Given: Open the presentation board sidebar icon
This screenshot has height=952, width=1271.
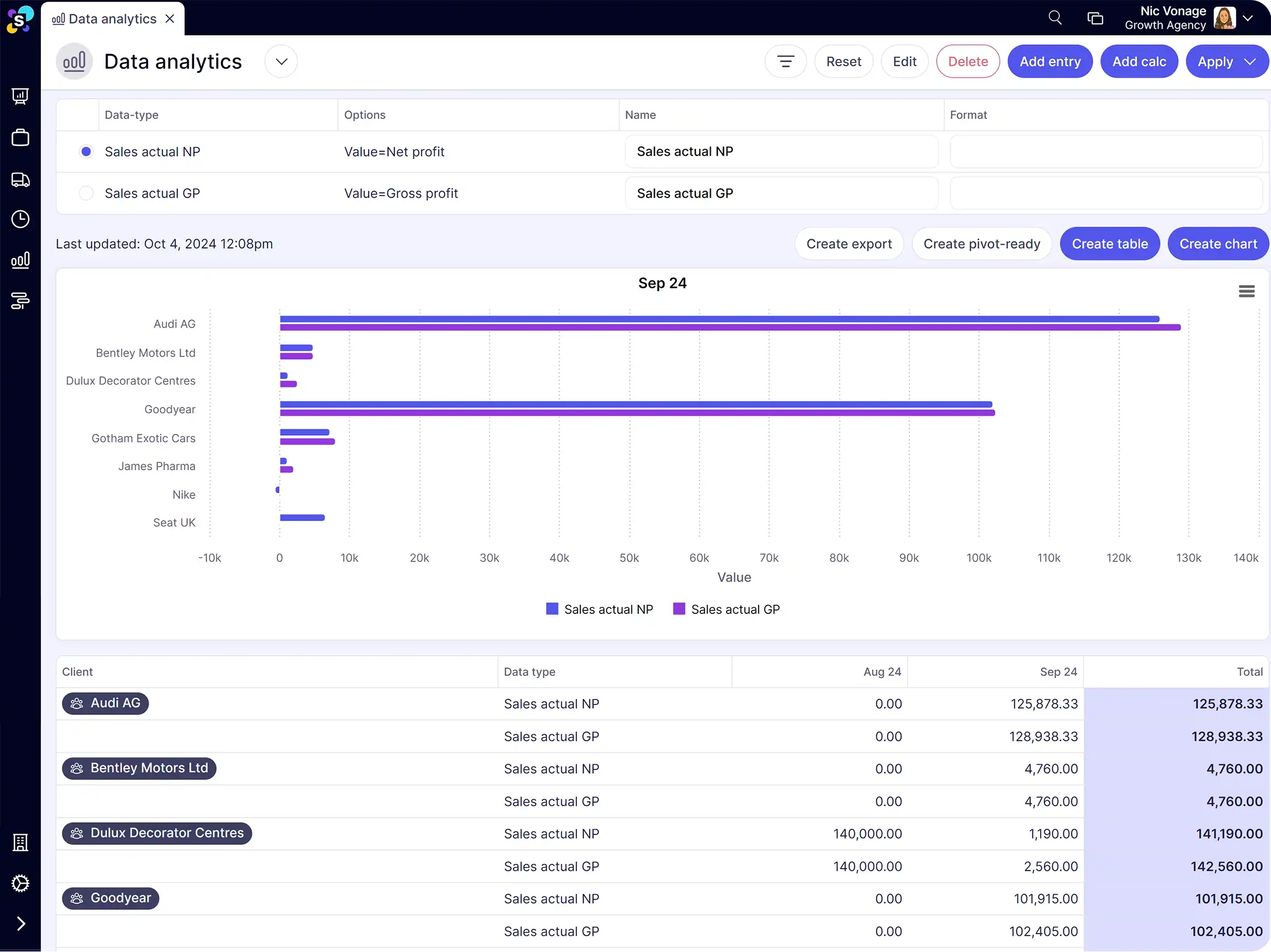Looking at the screenshot, I should coord(20,96).
